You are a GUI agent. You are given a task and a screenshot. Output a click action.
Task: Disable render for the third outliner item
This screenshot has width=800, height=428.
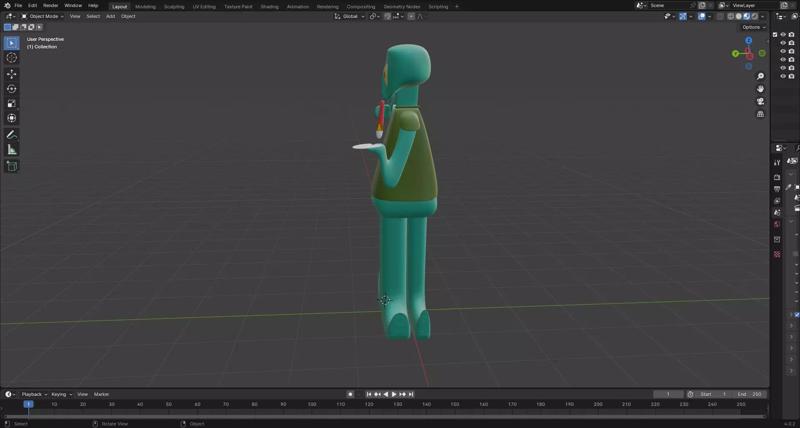point(791,51)
